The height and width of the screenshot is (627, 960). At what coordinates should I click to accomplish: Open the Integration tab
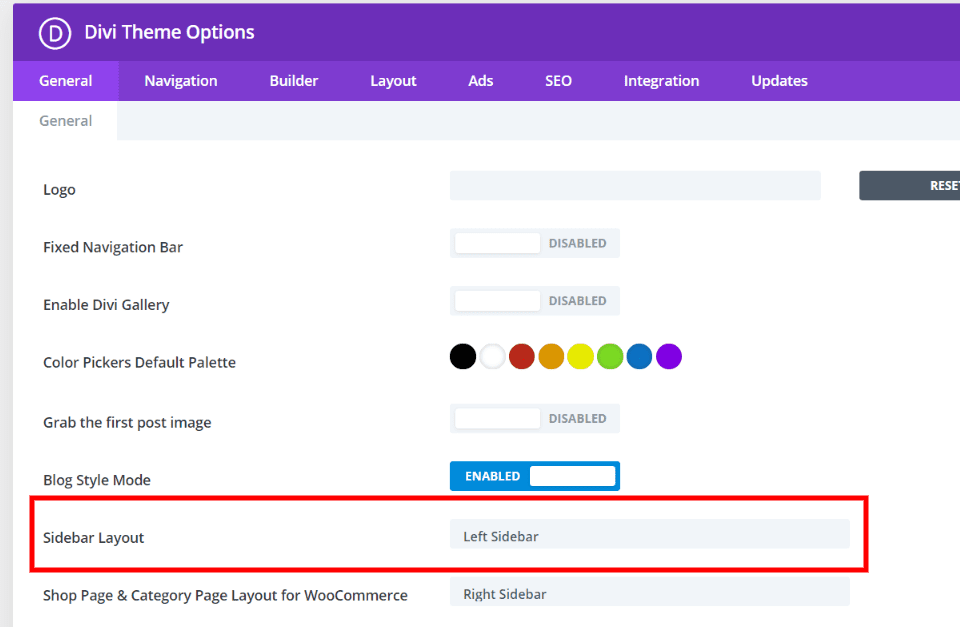661,81
